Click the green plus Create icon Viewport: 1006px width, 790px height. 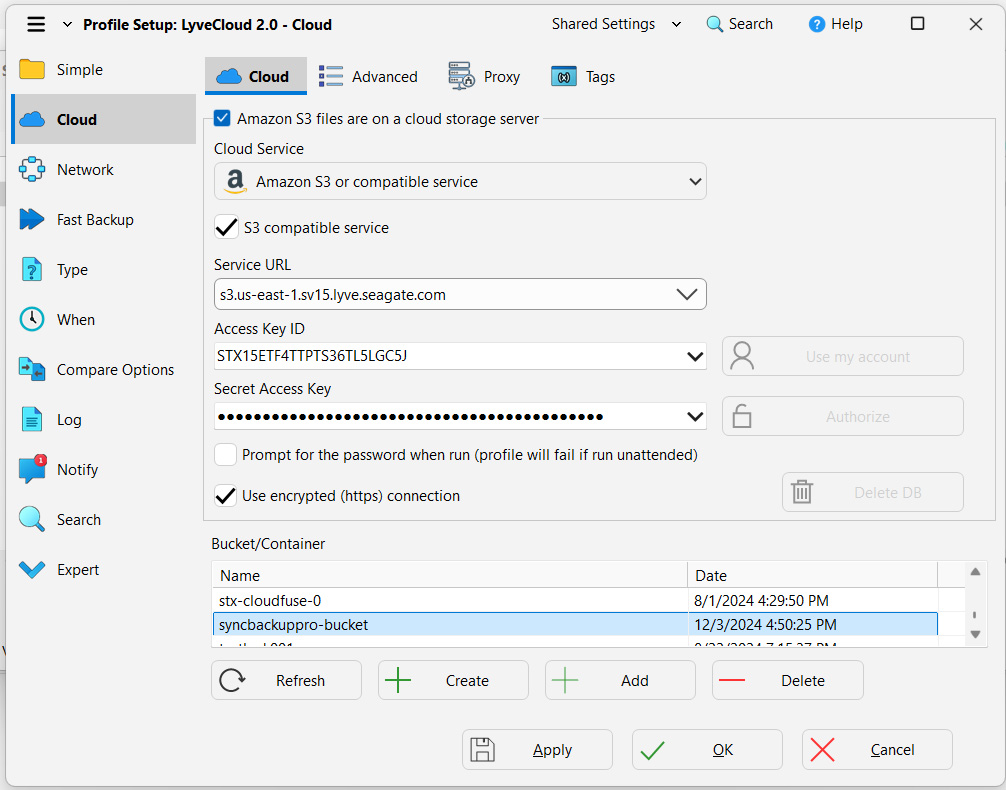(398, 680)
